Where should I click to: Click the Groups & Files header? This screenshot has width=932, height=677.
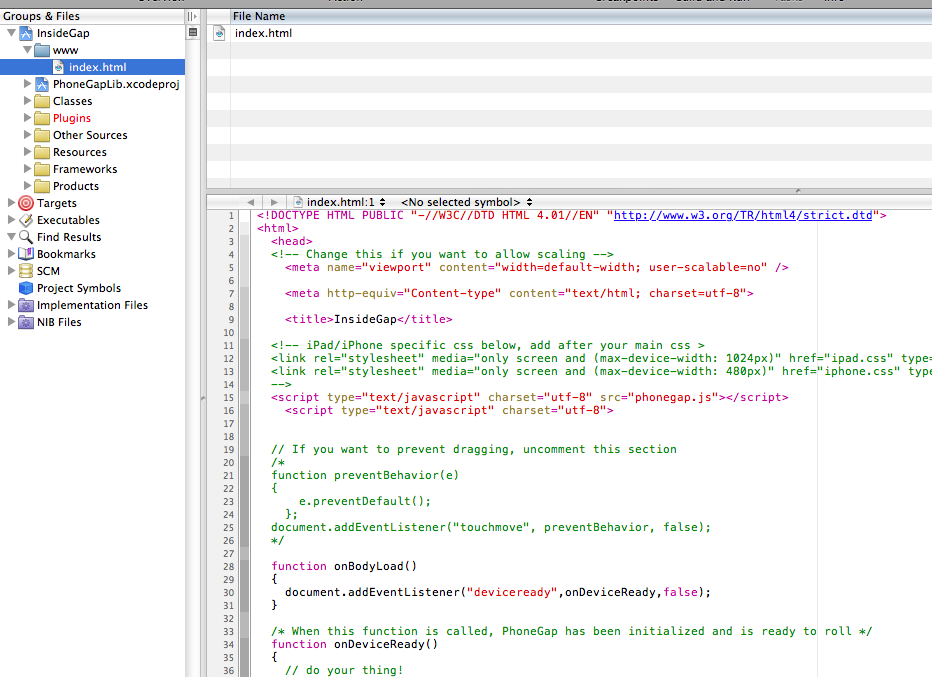point(93,16)
